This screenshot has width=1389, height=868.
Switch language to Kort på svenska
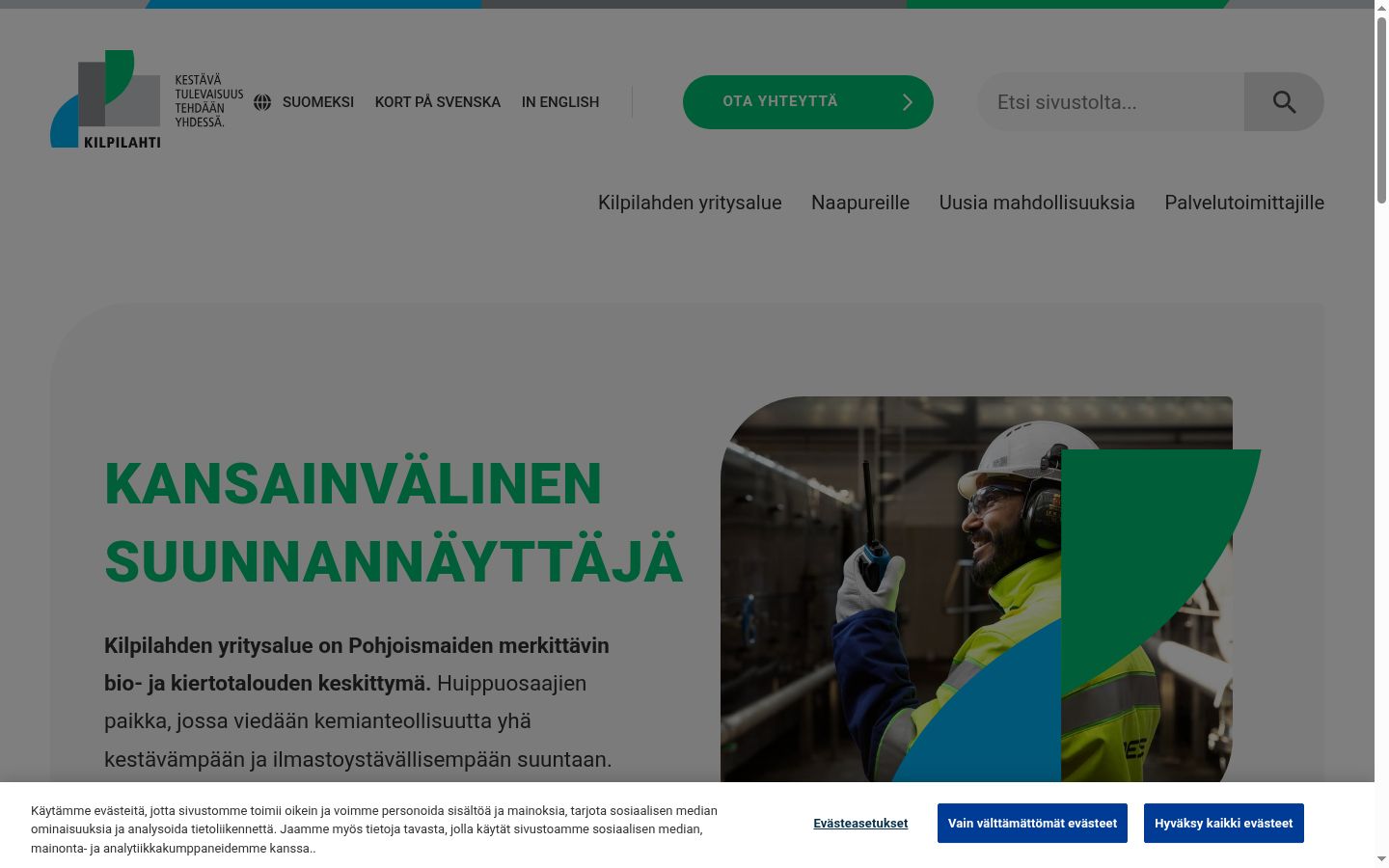(x=438, y=102)
